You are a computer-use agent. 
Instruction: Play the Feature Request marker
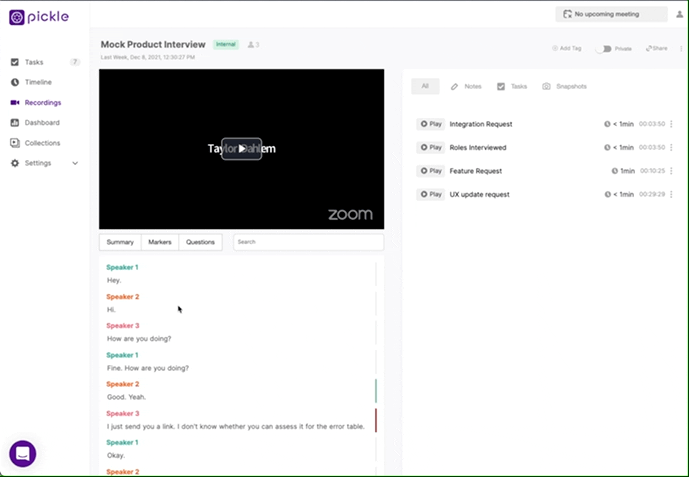[431, 170]
